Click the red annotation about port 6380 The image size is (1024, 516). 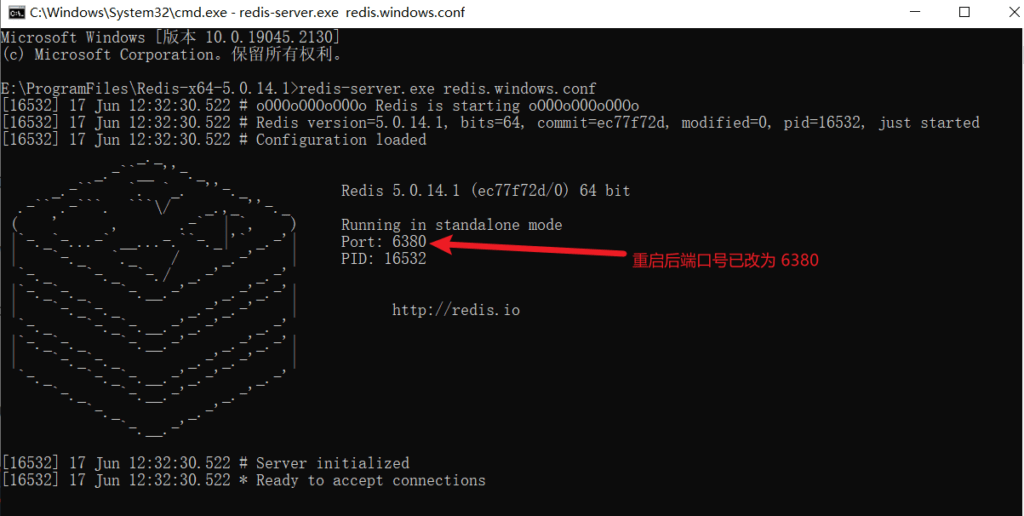click(725, 261)
